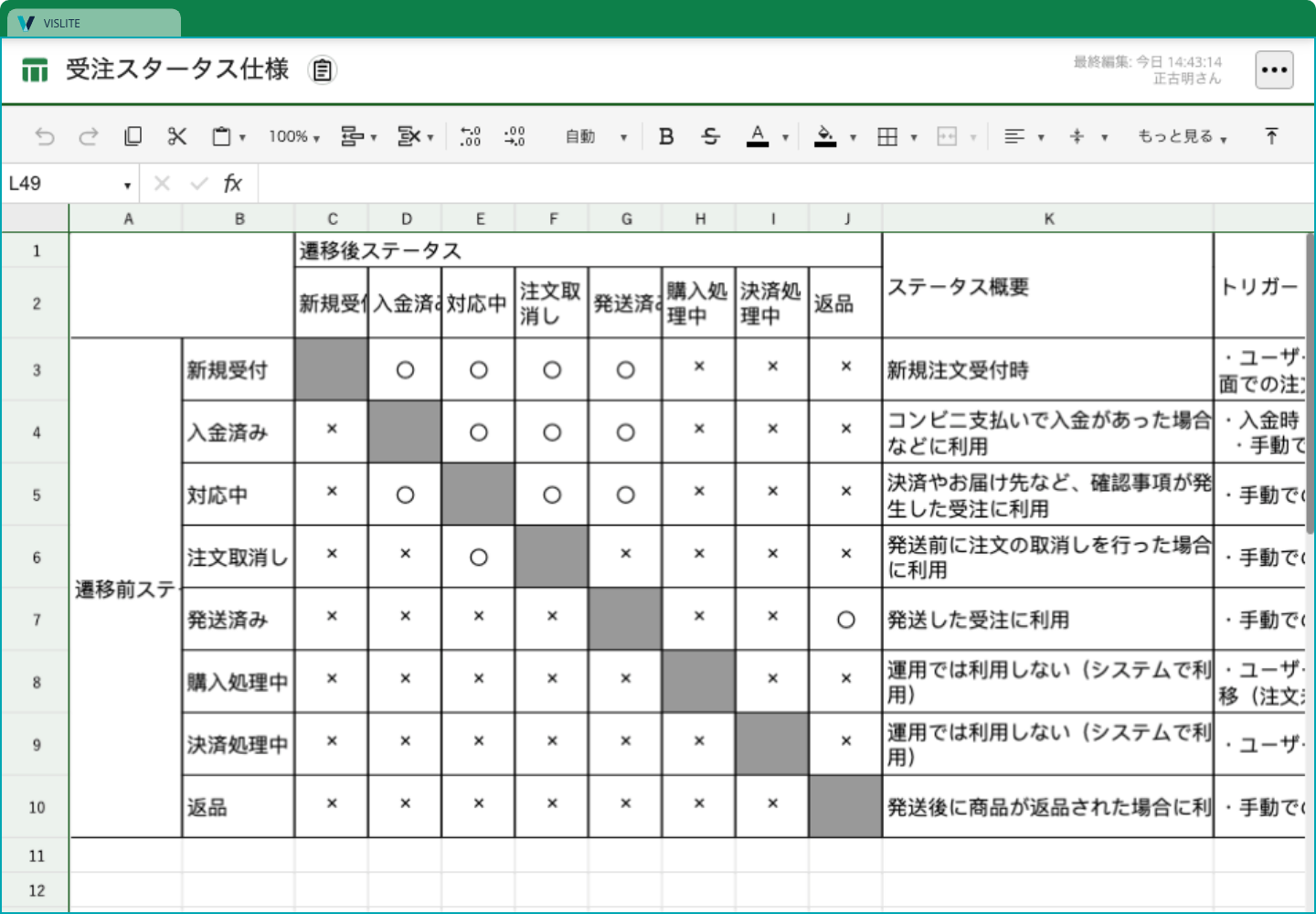1316x914 pixels.
Task: Click the increase decimal places icon
Action: [x=515, y=137]
